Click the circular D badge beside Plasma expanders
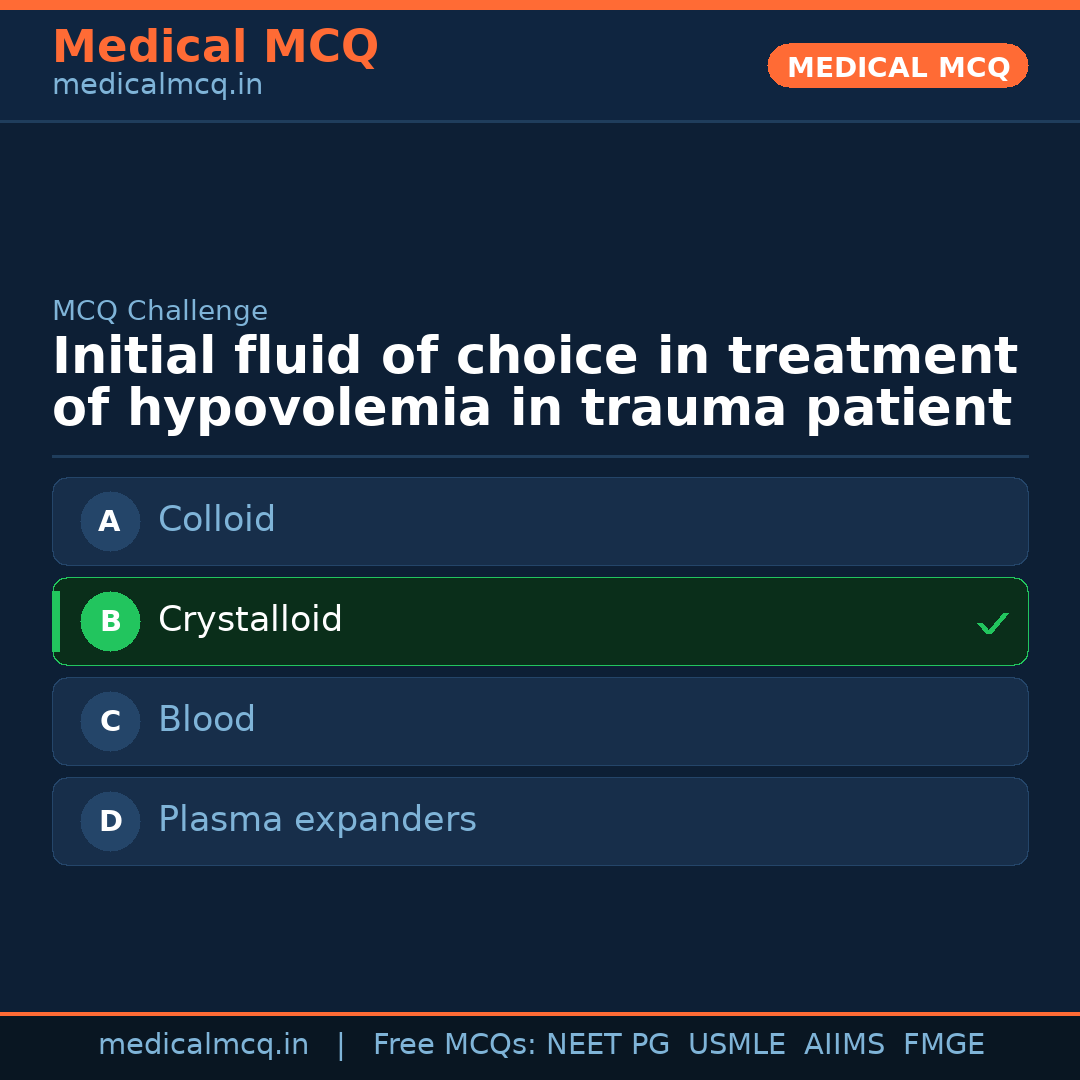Viewport: 1080px width, 1080px height. point(110,821)
